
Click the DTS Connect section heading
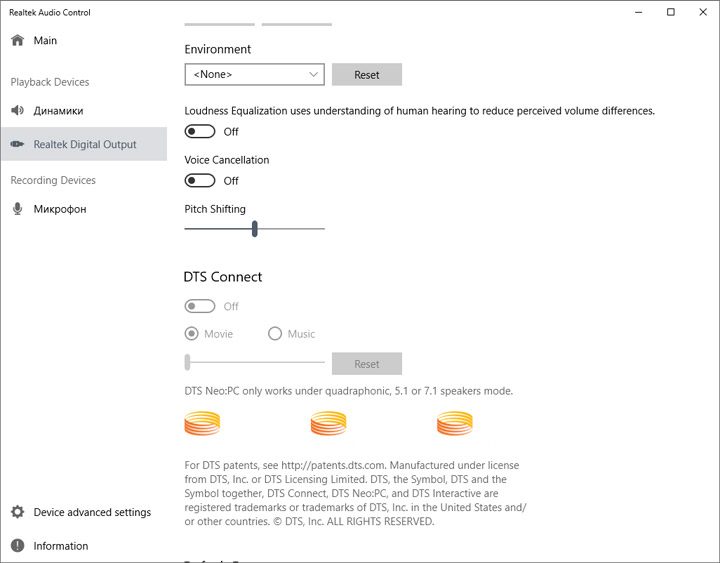[x=223, y=276]
